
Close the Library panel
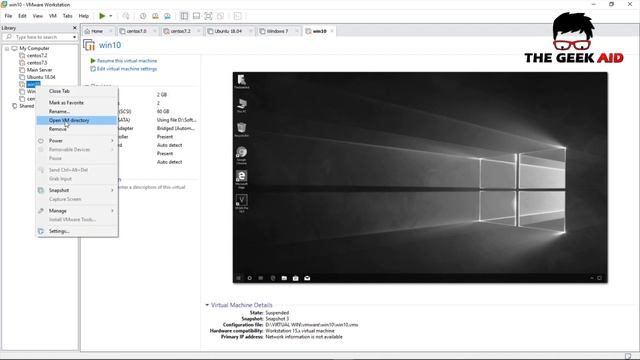(x=74, y=28)
